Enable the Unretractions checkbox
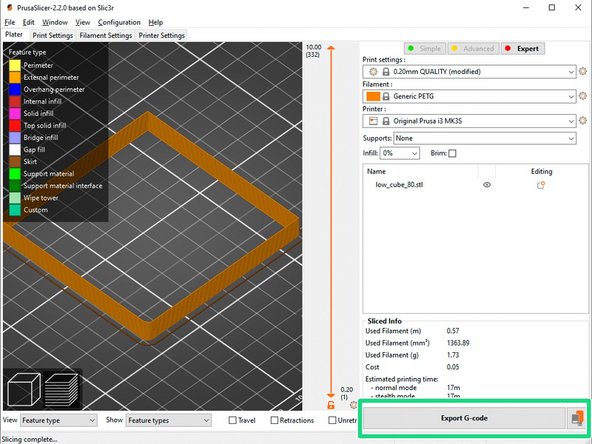This screenshot has width=592, height=444. tap(332, 420)
